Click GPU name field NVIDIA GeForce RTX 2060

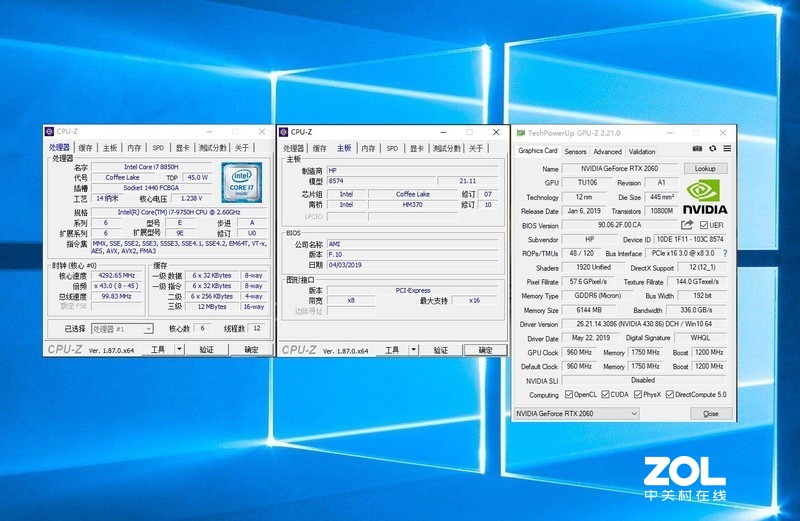tap(619, 168)
